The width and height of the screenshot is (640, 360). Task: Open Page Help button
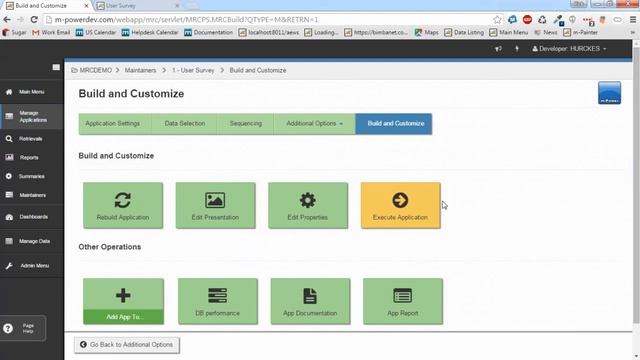[22, 328]
